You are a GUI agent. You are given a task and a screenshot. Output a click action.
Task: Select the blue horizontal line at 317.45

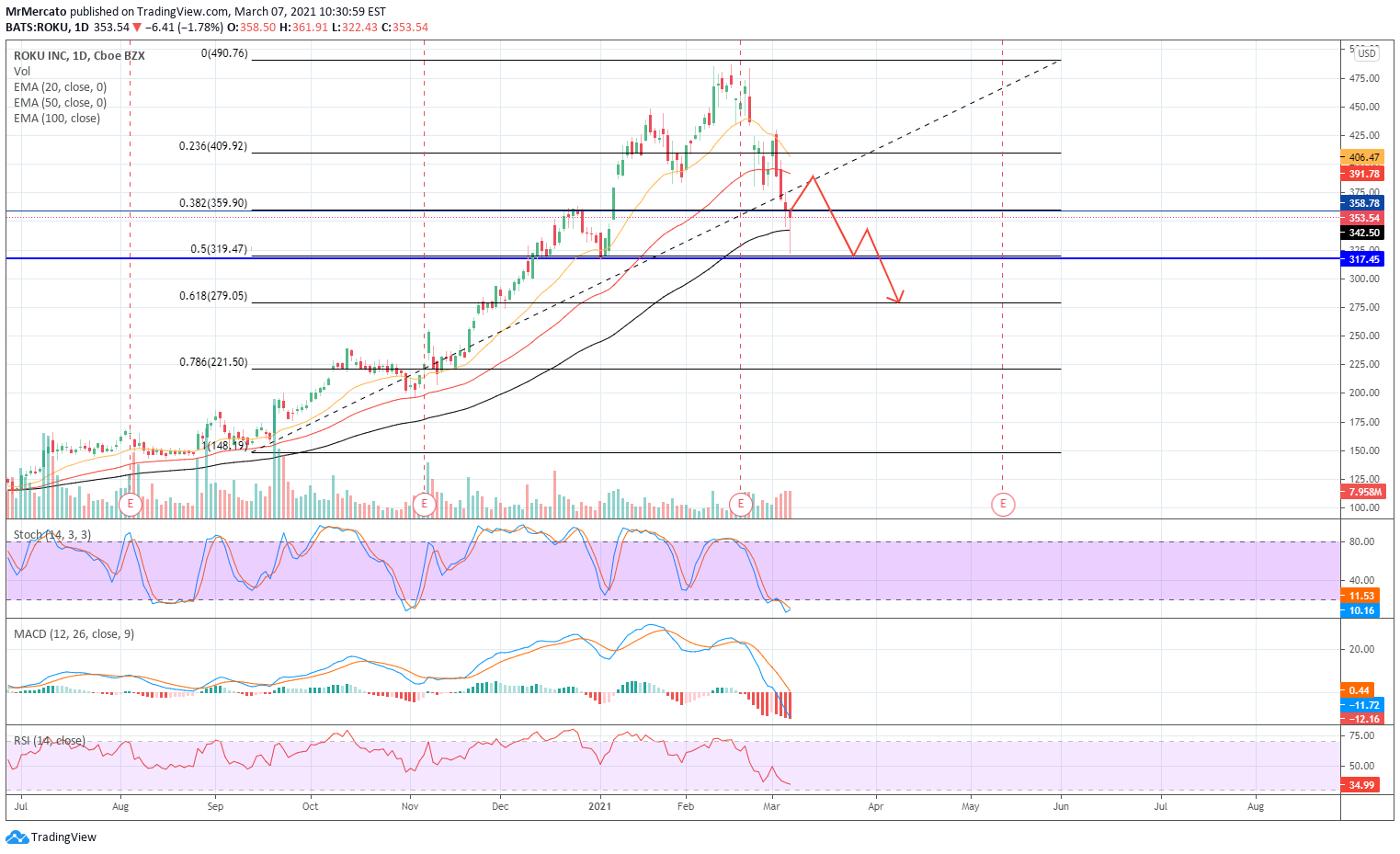pyautogui.click(x=673, y=258)
